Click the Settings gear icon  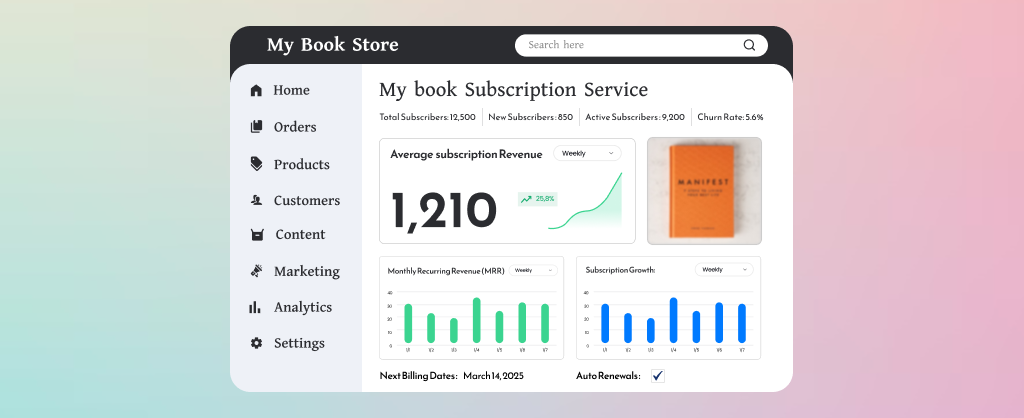pyautogui.click(x=256, y=343)
